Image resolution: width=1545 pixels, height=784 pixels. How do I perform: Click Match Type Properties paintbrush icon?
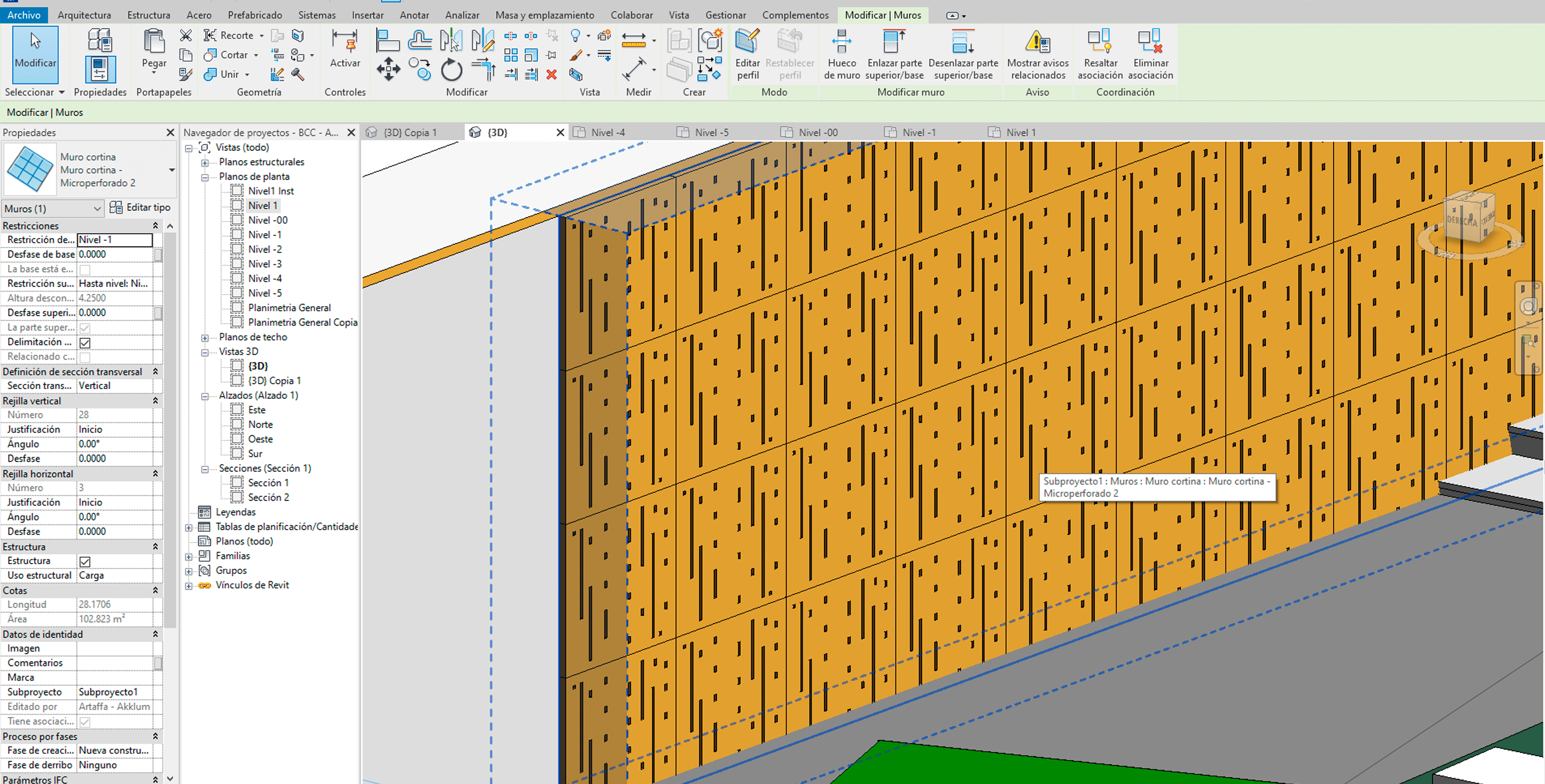coord(186,74)
